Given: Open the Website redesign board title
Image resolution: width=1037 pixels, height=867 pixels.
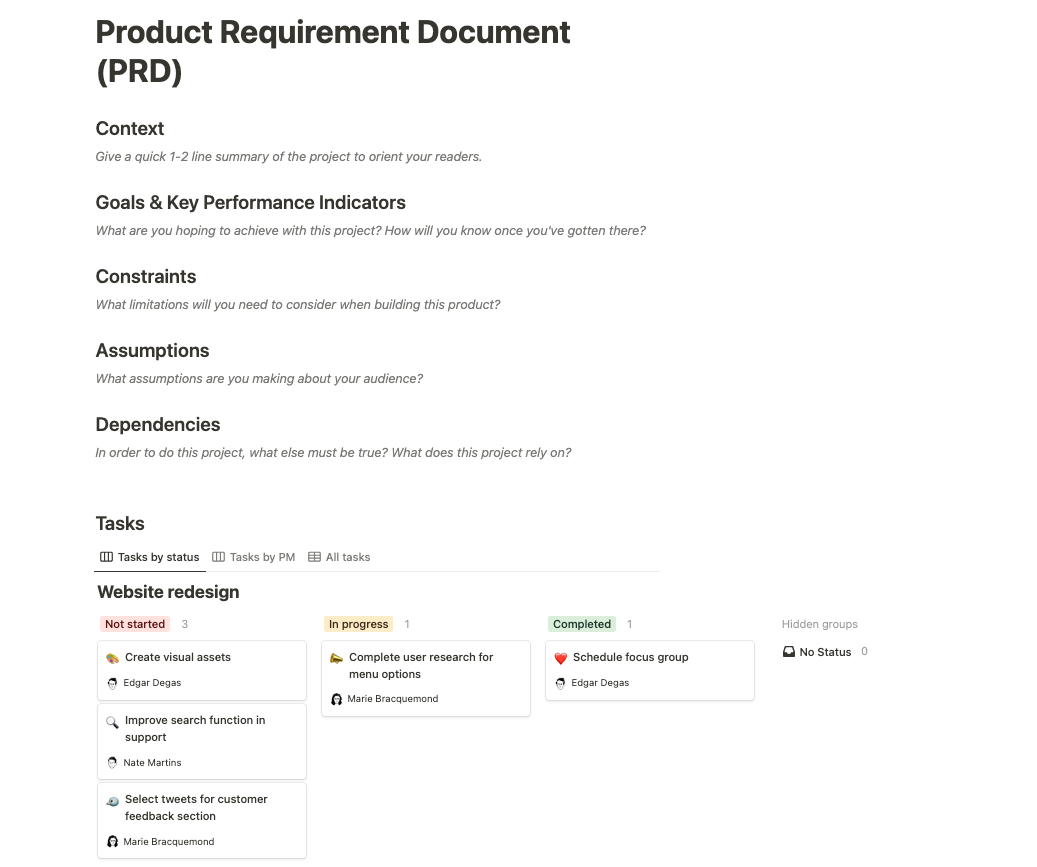Looking at the screenshot, I should 168,592.
